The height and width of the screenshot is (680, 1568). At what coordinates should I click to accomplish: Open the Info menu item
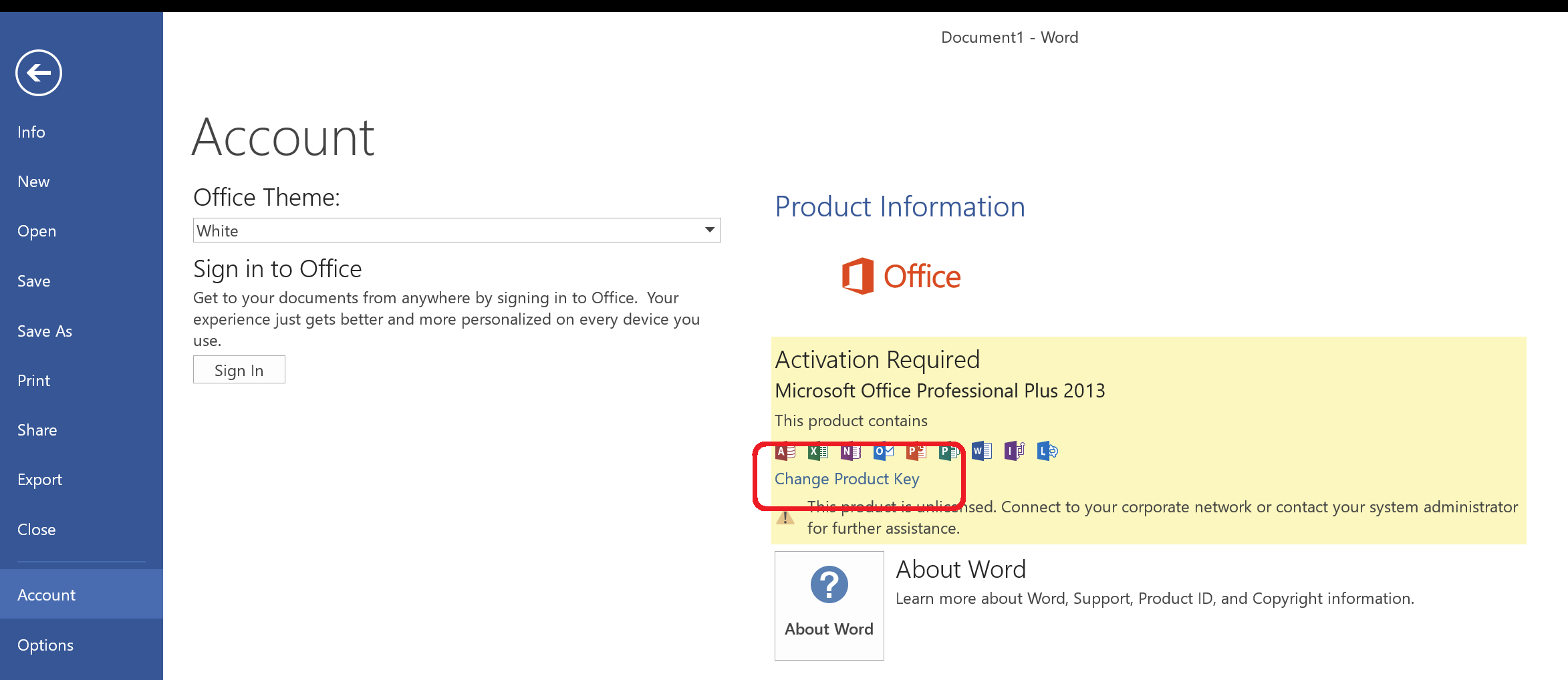tap(31, 132)
